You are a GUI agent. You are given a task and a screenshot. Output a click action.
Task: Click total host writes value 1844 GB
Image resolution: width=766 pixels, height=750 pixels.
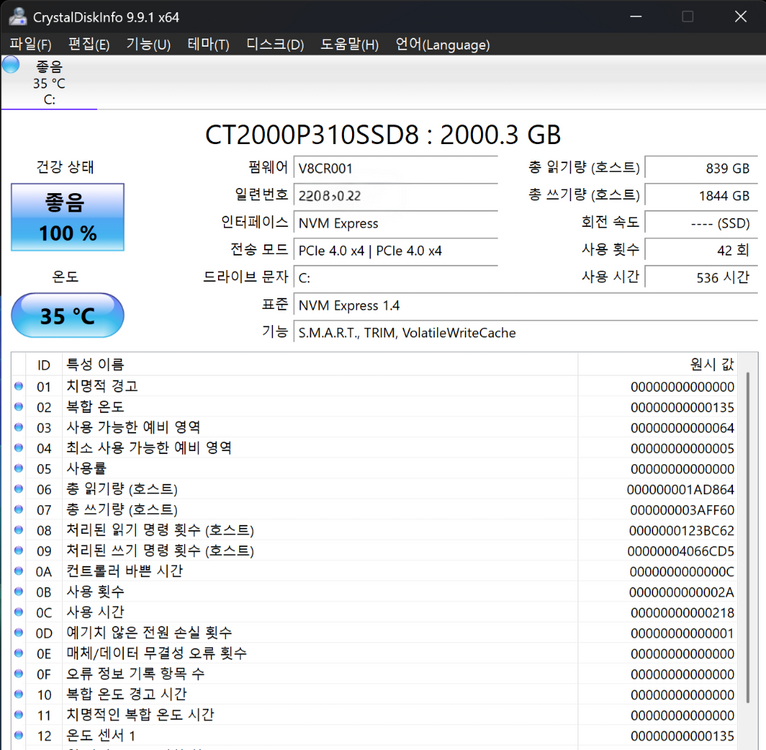click(702, 195)
